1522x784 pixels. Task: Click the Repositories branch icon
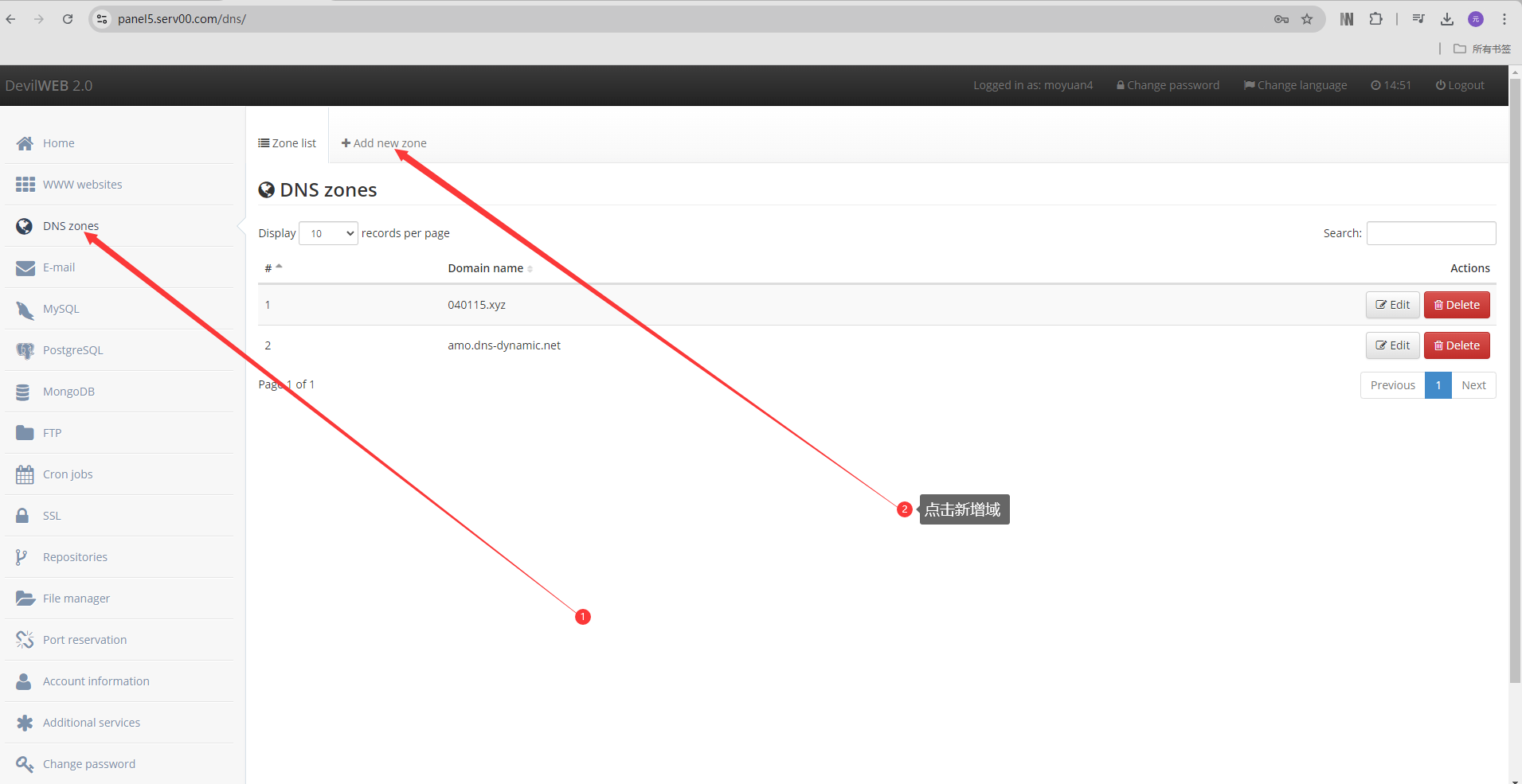[22, 557]
